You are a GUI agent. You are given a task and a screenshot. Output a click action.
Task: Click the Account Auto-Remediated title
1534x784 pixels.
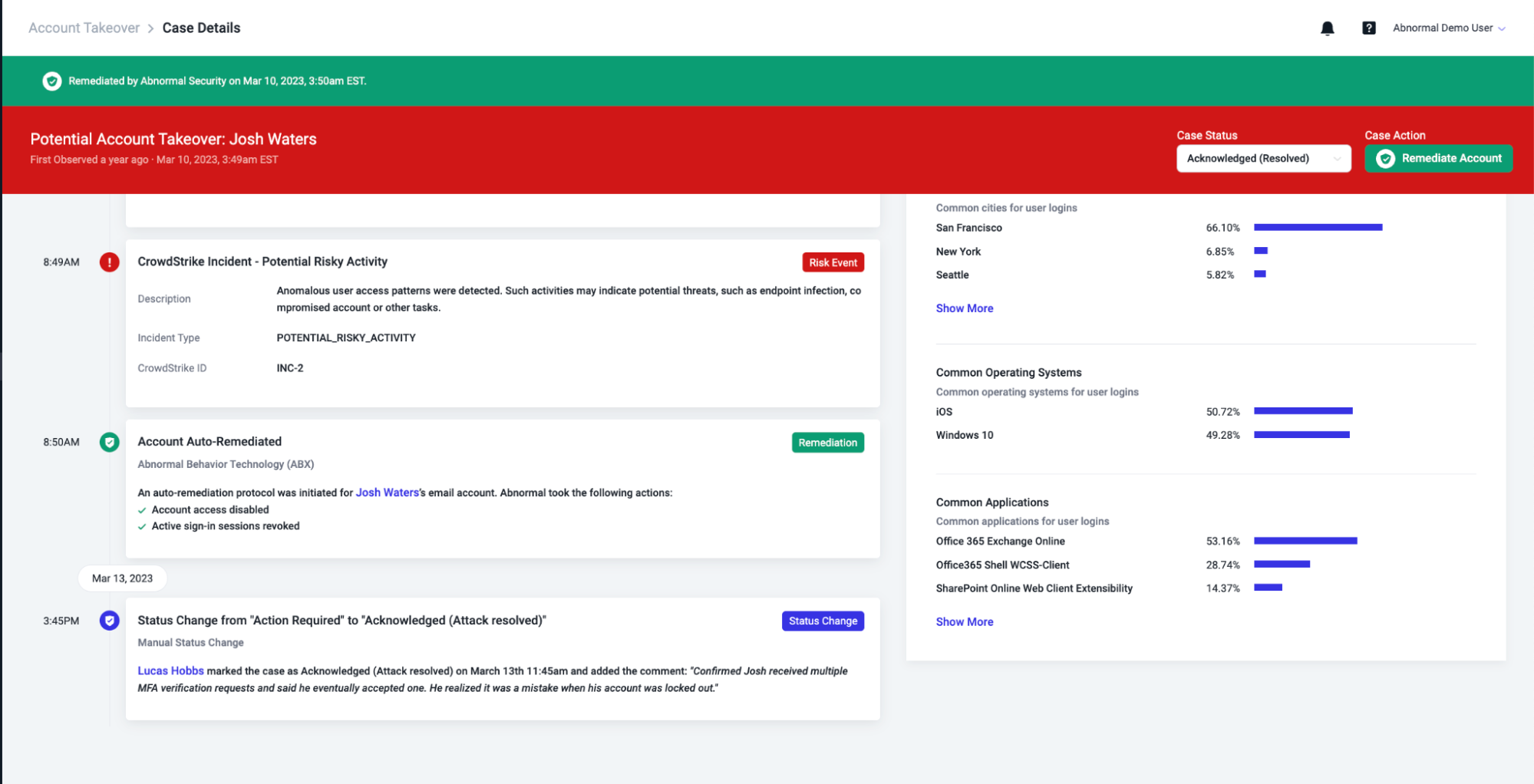209,442
